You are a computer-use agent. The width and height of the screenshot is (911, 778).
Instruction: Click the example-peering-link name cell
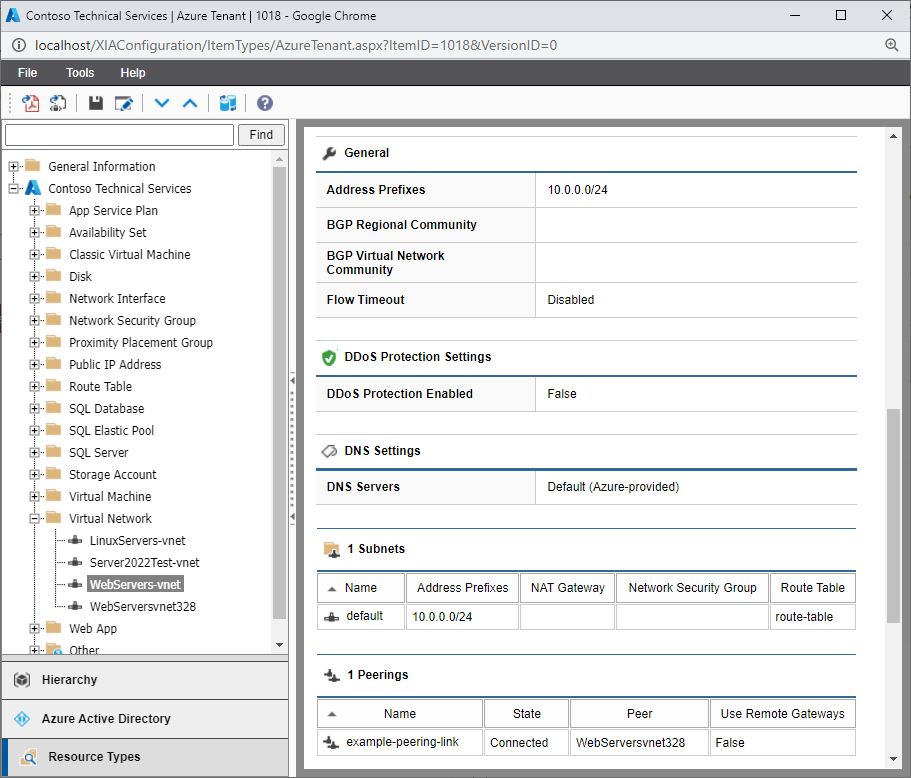402,742
